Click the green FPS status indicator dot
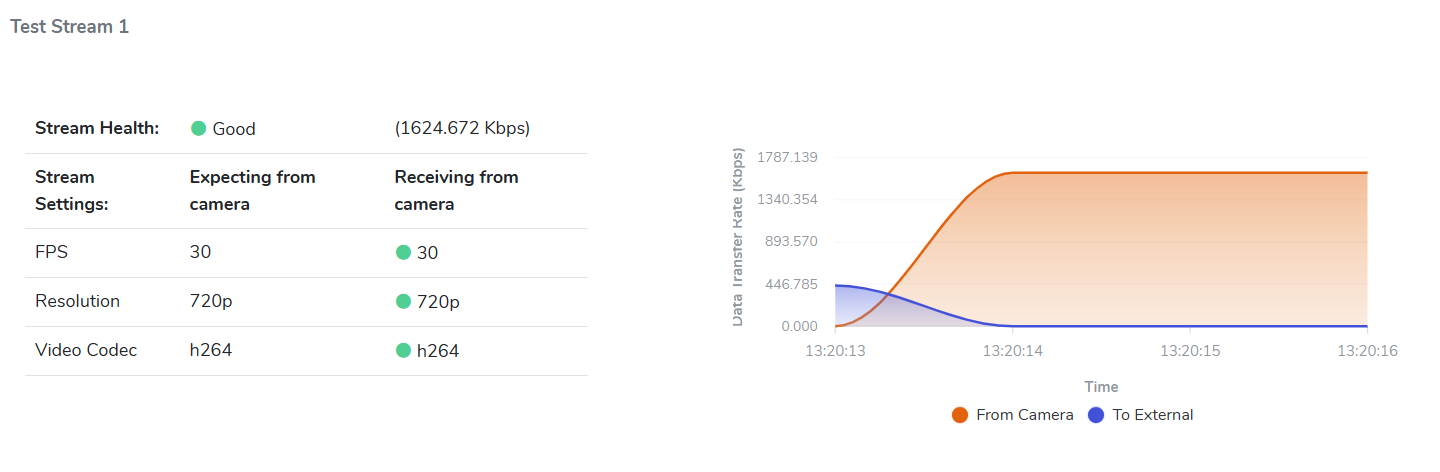This screenshot has height=472, width=1440. (404, 253)
